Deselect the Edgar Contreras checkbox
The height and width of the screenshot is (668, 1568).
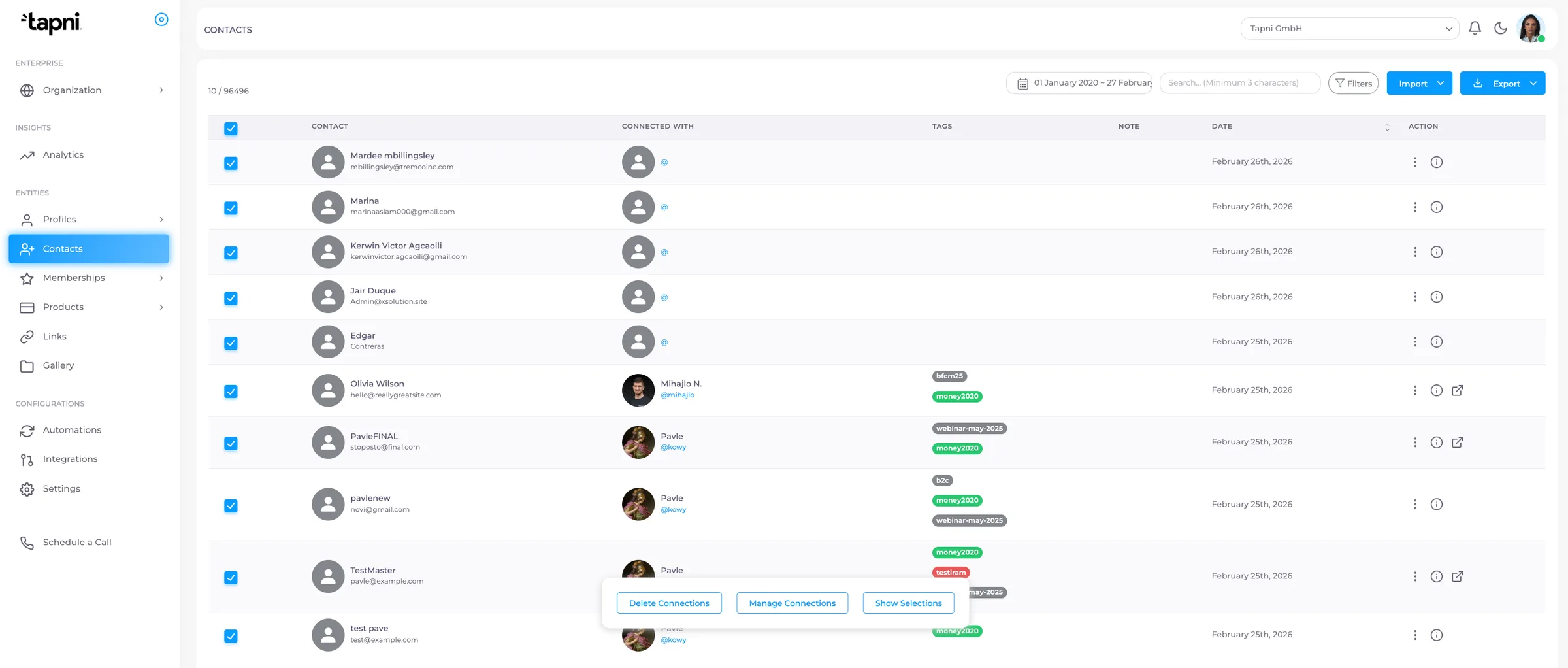(231, 342)
